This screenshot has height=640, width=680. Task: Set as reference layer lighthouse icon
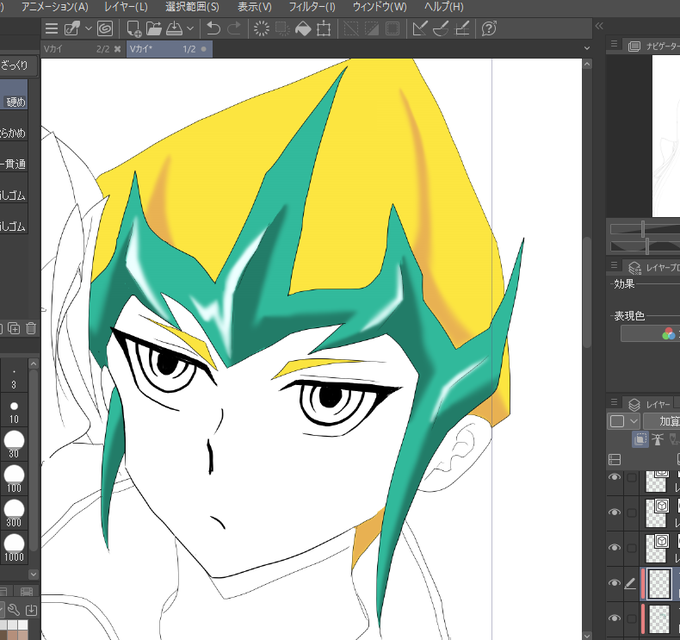point(657,439)
